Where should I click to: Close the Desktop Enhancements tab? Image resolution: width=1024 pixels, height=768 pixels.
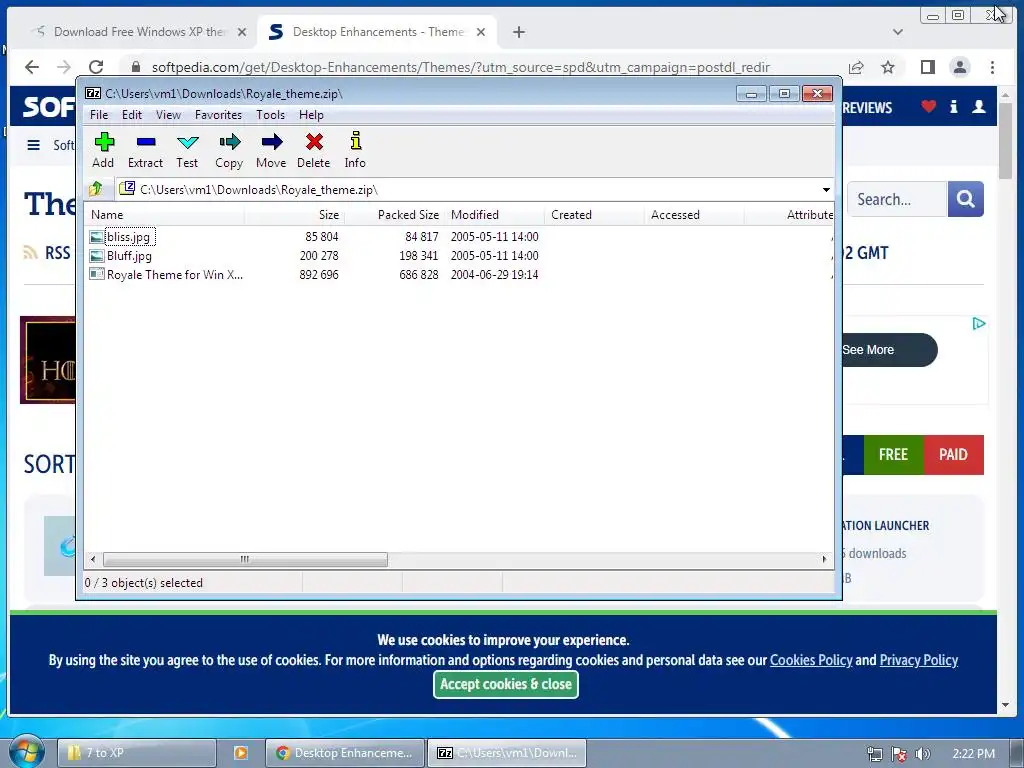tap(481, 32)
